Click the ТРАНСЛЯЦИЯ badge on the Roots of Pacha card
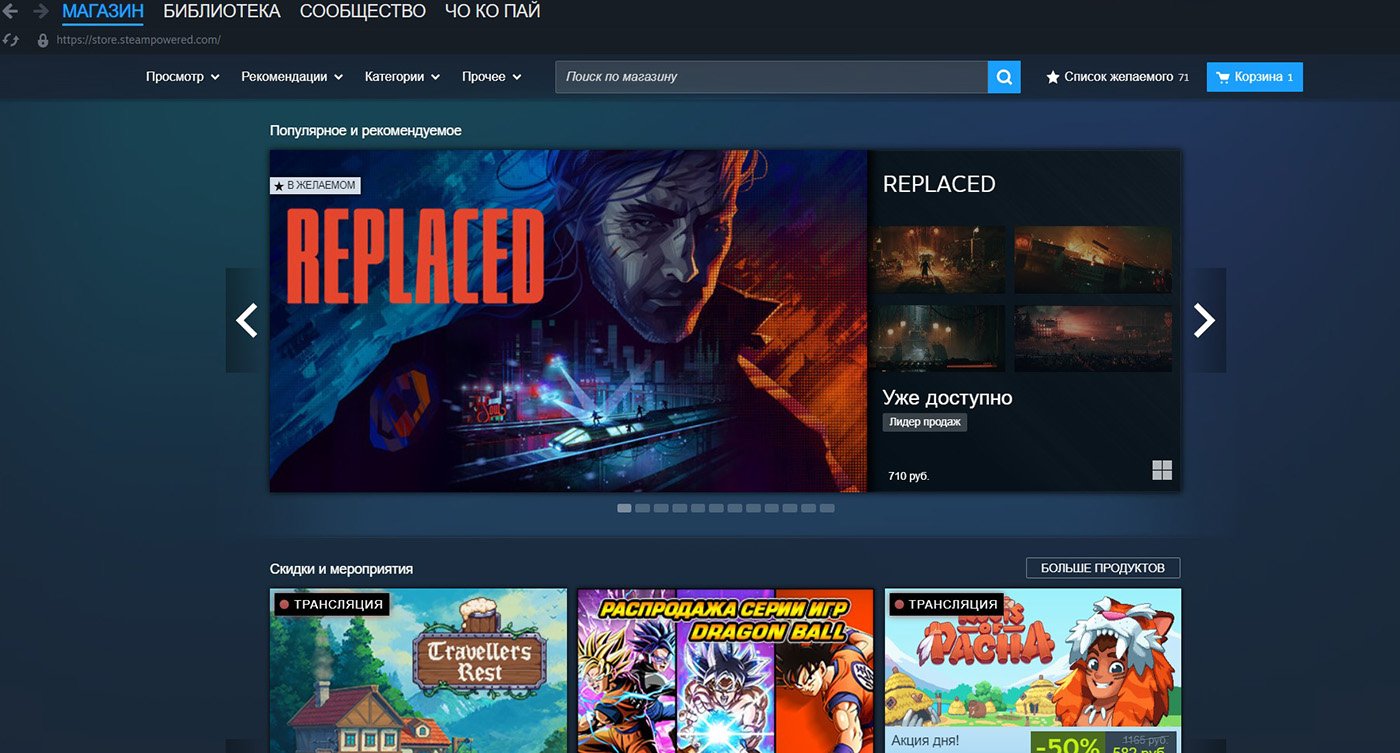1400x753 pixels. (944, 604)
